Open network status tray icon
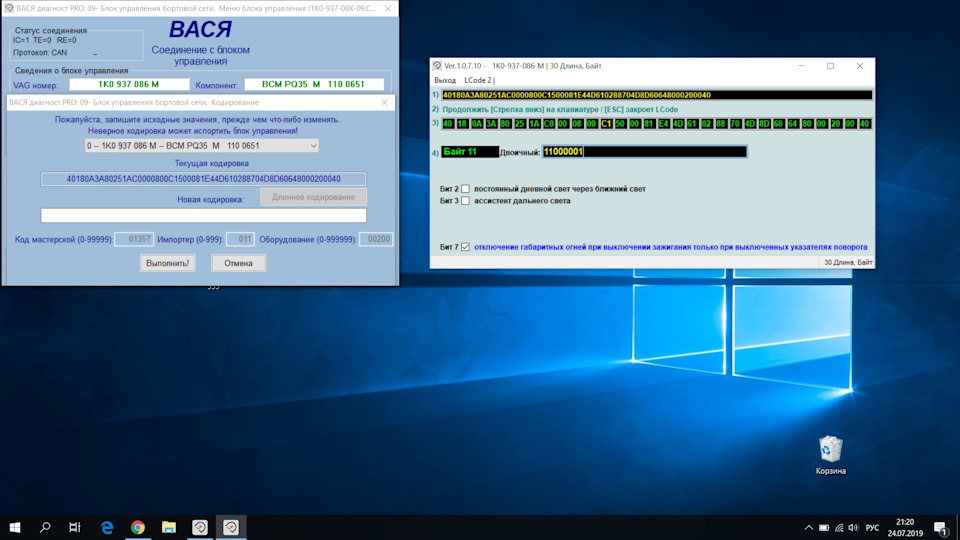This screenshot has width=960, height=540. coord(839,528)
